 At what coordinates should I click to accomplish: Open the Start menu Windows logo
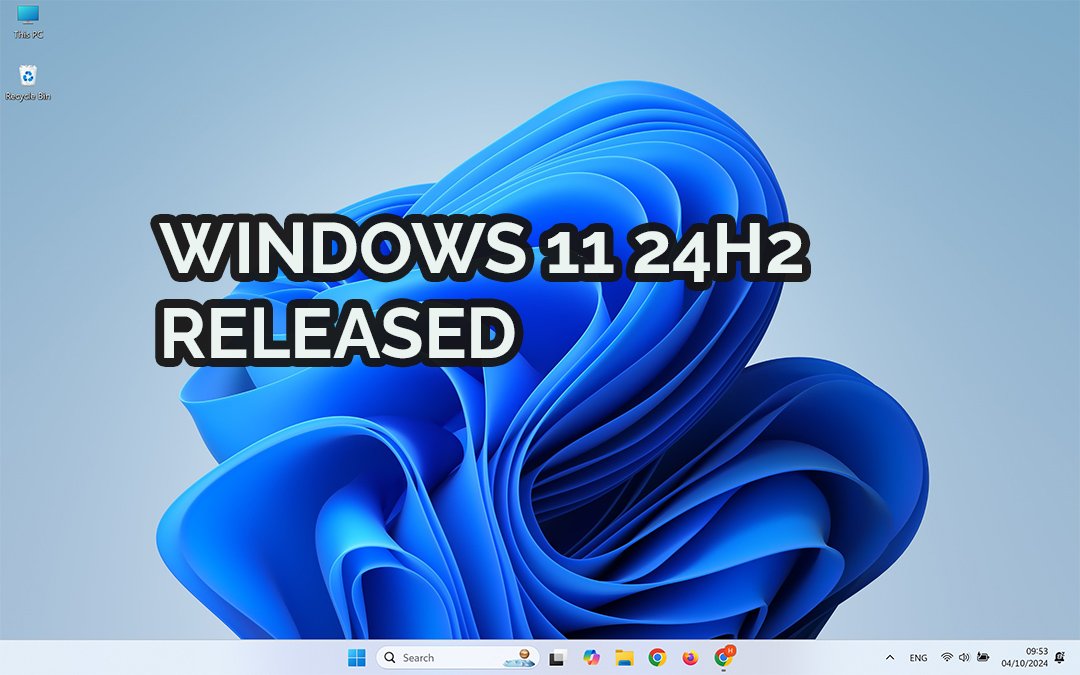(356, 657)
